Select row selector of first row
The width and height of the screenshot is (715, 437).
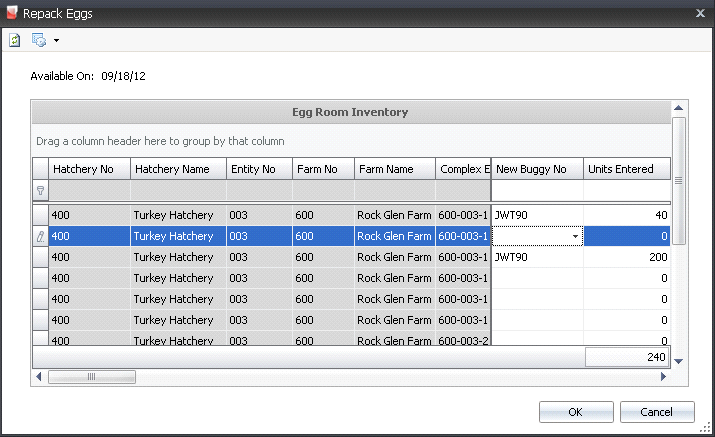tap(41, 215)
